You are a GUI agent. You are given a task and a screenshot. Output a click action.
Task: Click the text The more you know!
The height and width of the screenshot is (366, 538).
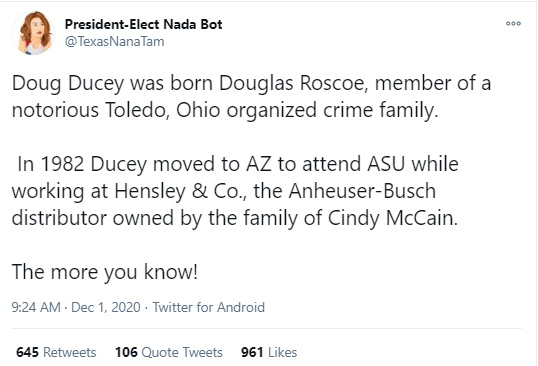pyautogui.click(x=105, y=272)
